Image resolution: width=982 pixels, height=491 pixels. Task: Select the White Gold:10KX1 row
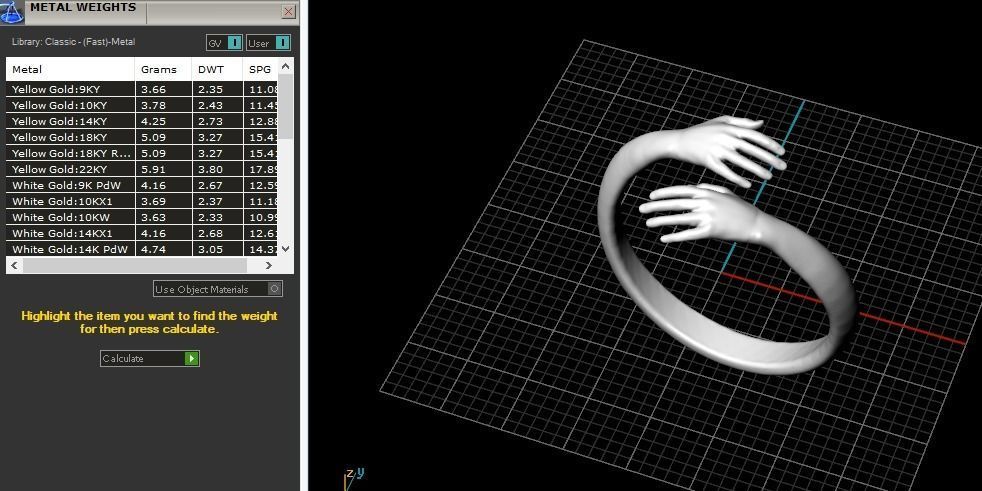click(x=142, y=201)
